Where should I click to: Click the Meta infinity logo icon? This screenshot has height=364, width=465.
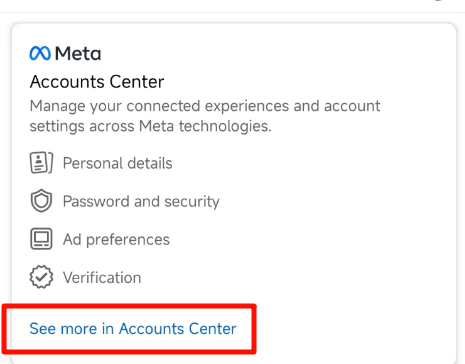40,53
